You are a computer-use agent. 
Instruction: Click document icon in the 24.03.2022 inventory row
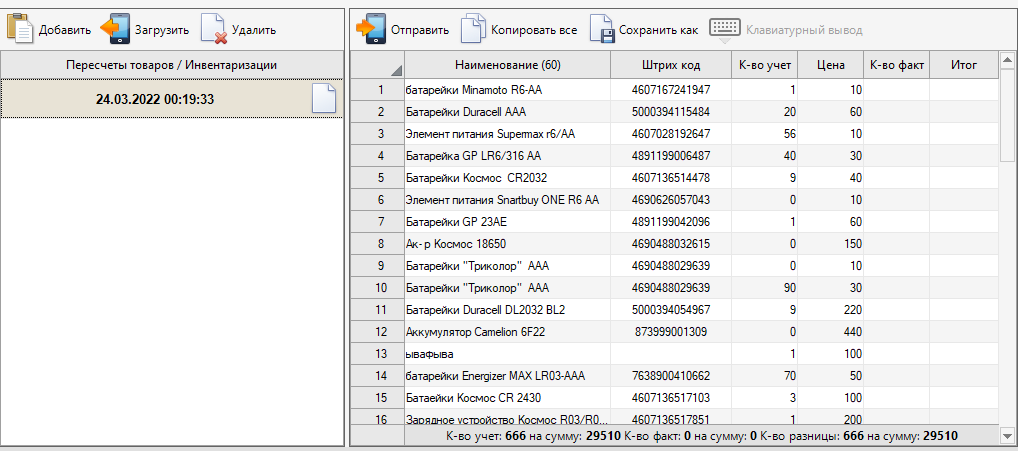coord(323,99)
